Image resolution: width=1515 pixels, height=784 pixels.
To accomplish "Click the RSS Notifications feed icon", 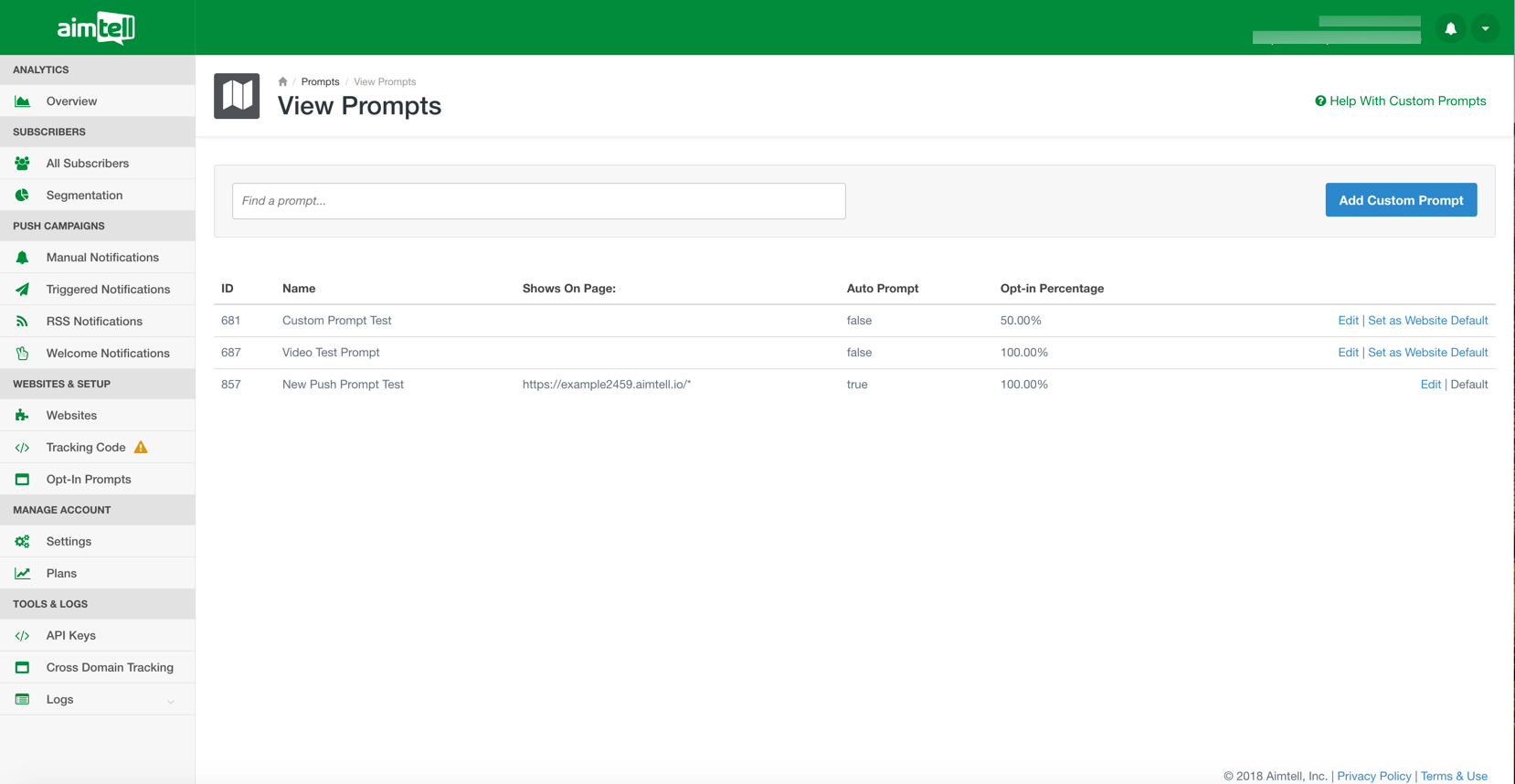I will click(x=22, y=322).
